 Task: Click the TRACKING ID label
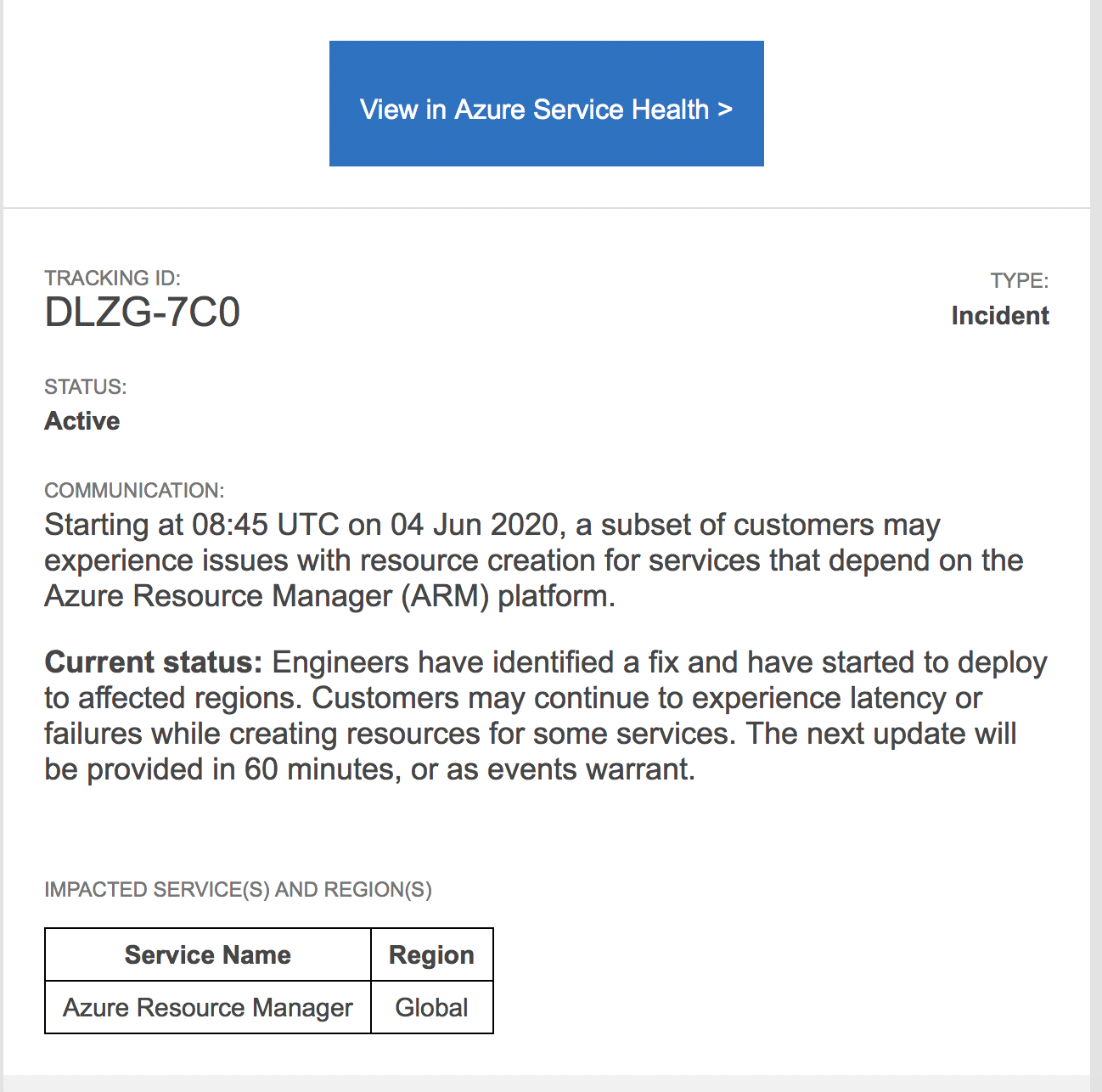click(x=112, y=278)
